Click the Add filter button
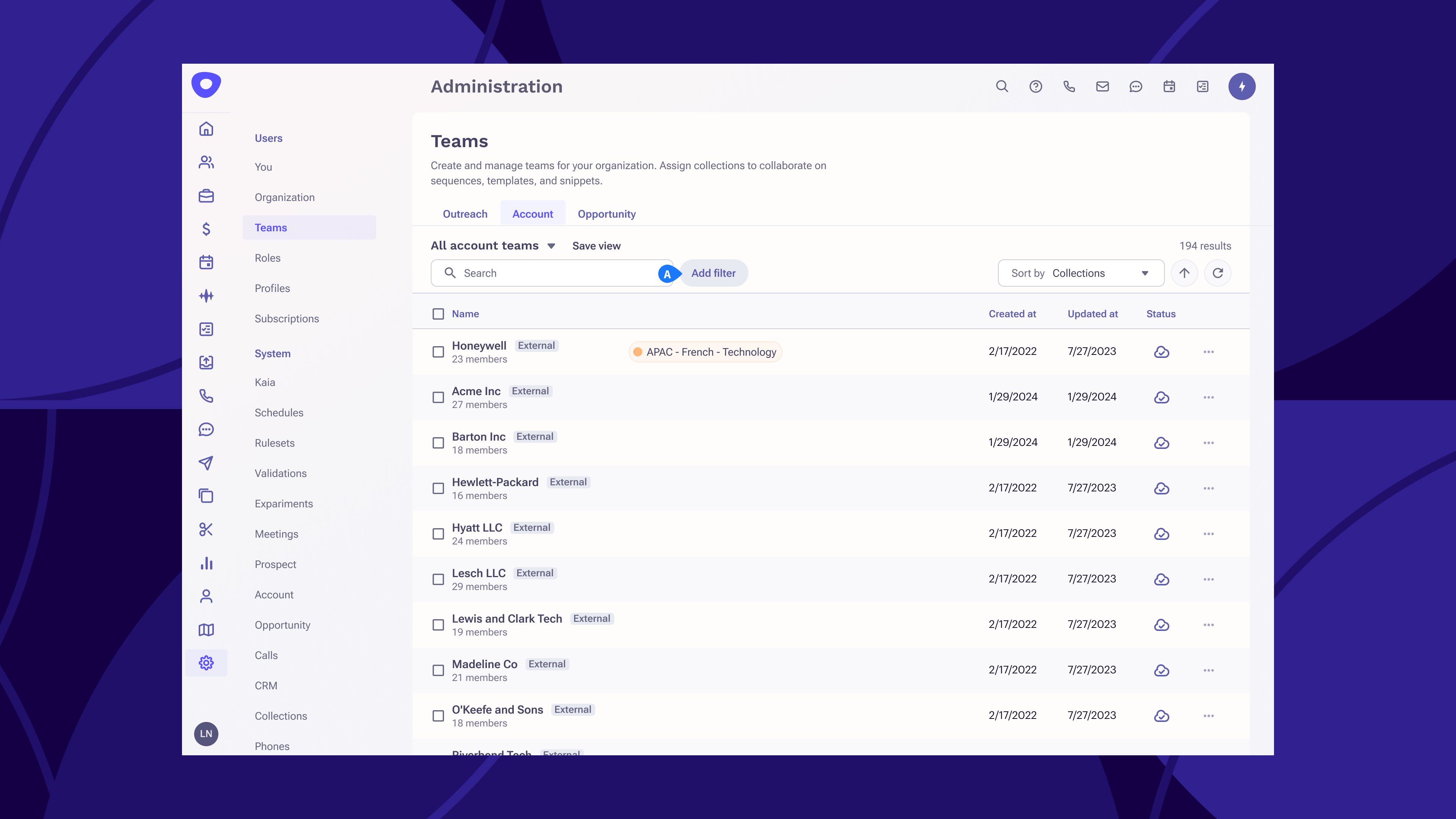This screenshot has width=1456, height=819. coord(713,273)
